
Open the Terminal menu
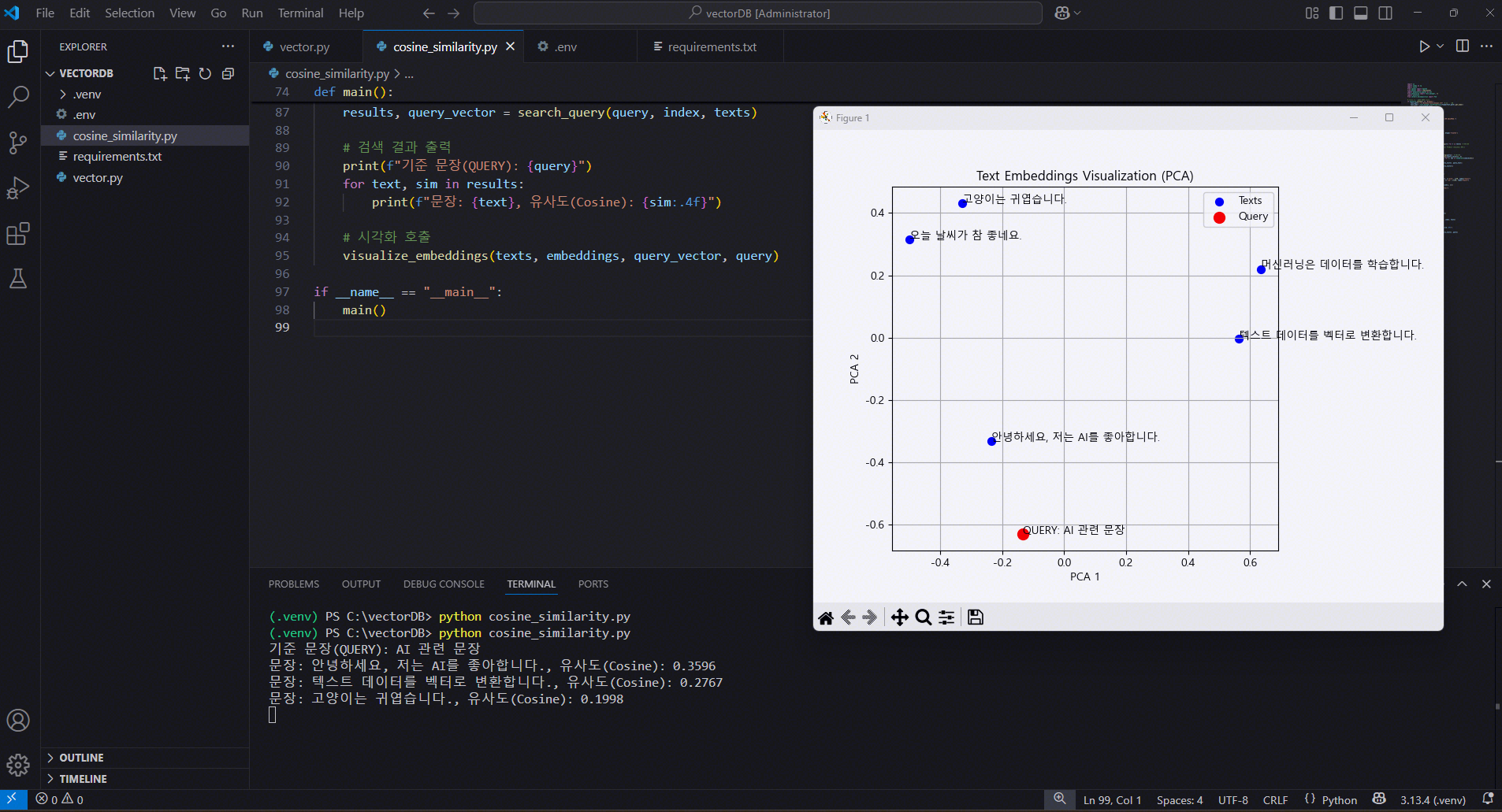pos(300,13)
